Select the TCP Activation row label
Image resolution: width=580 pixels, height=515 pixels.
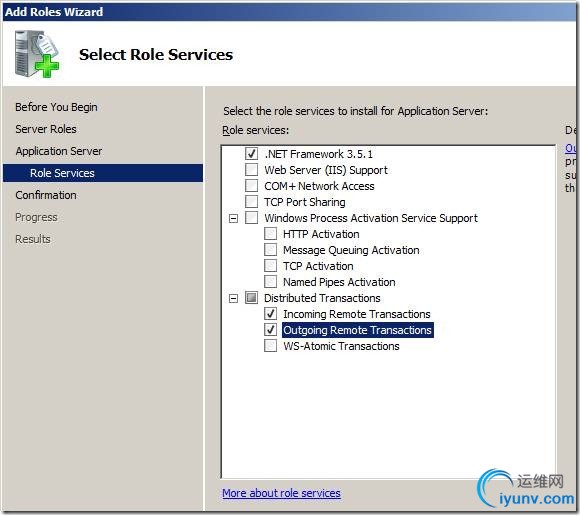click(318, 266)
